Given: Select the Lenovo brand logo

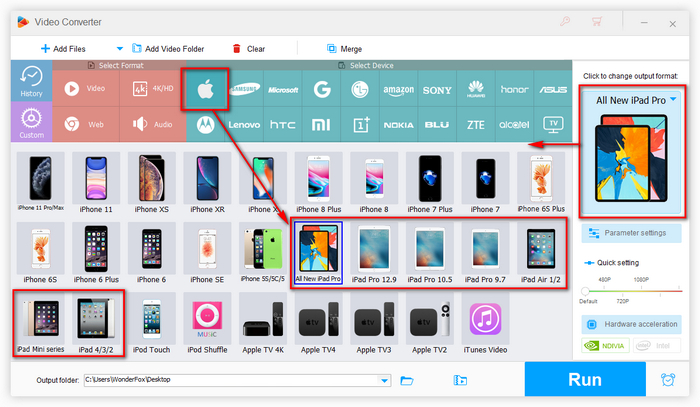Looking at the screenshot, I should (x=245, y=125).
